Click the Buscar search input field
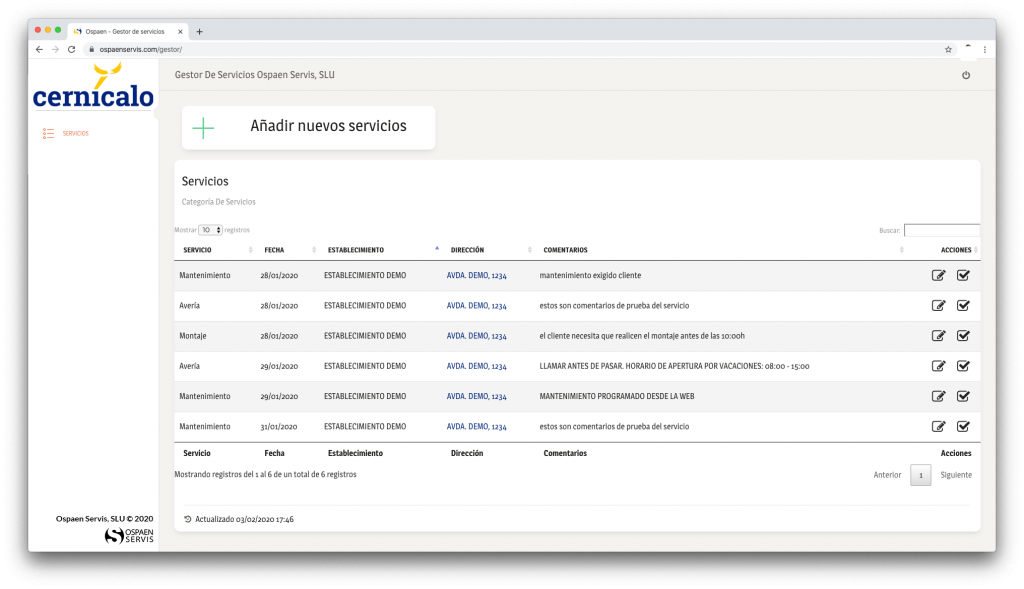1024x589 pixels. tap(941, 230)
